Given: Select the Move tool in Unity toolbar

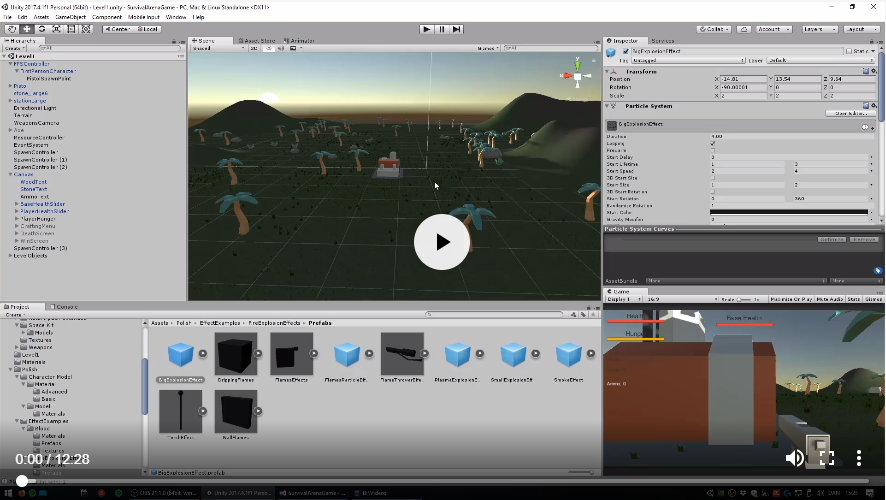Looking at the screenshot, I should (x=27, y=29).
